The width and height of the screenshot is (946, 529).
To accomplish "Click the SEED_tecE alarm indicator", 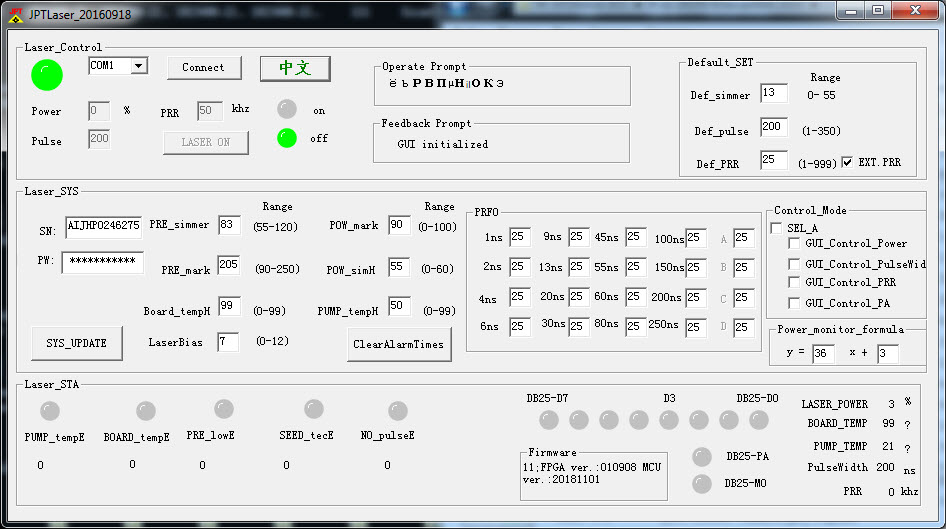I will pos(314,410).
